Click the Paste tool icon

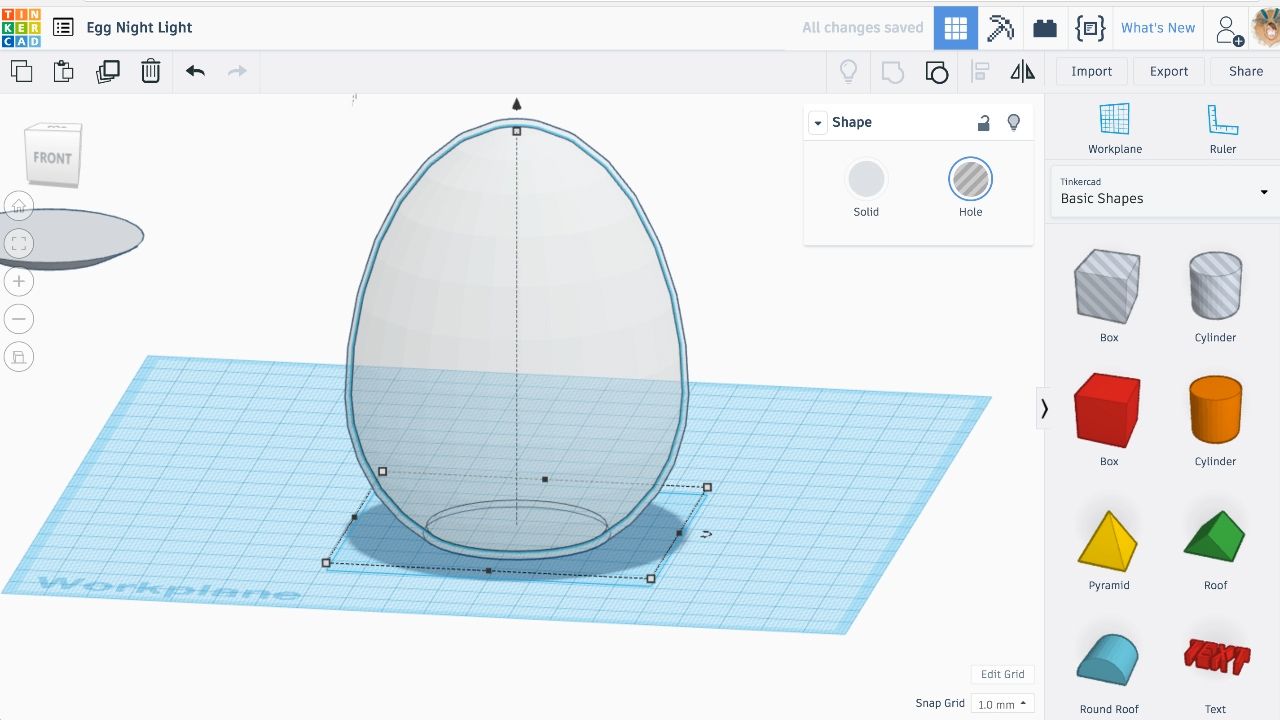(x=64, y=71)
